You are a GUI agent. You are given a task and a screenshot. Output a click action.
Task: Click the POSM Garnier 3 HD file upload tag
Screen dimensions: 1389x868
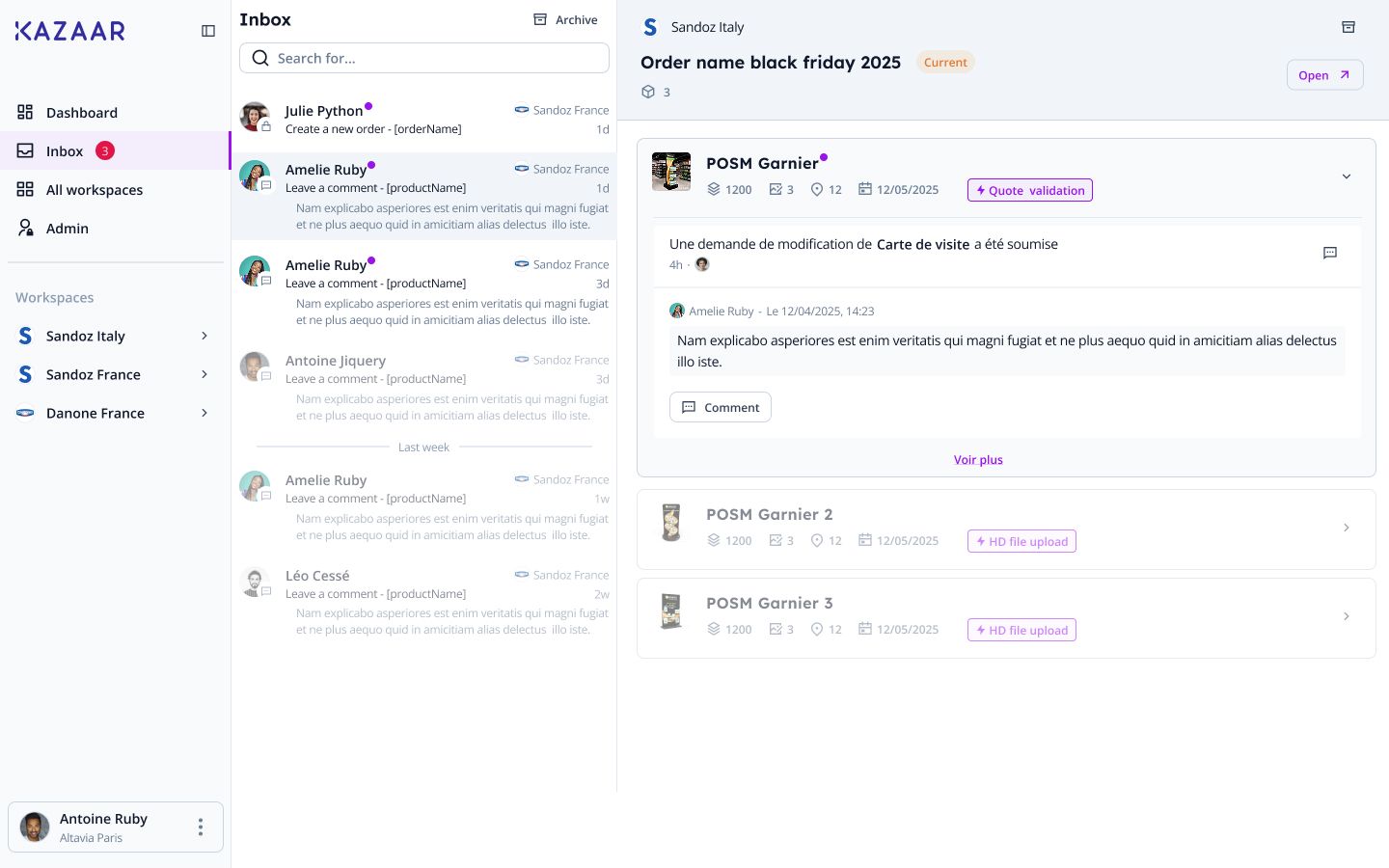point(1021,630)
